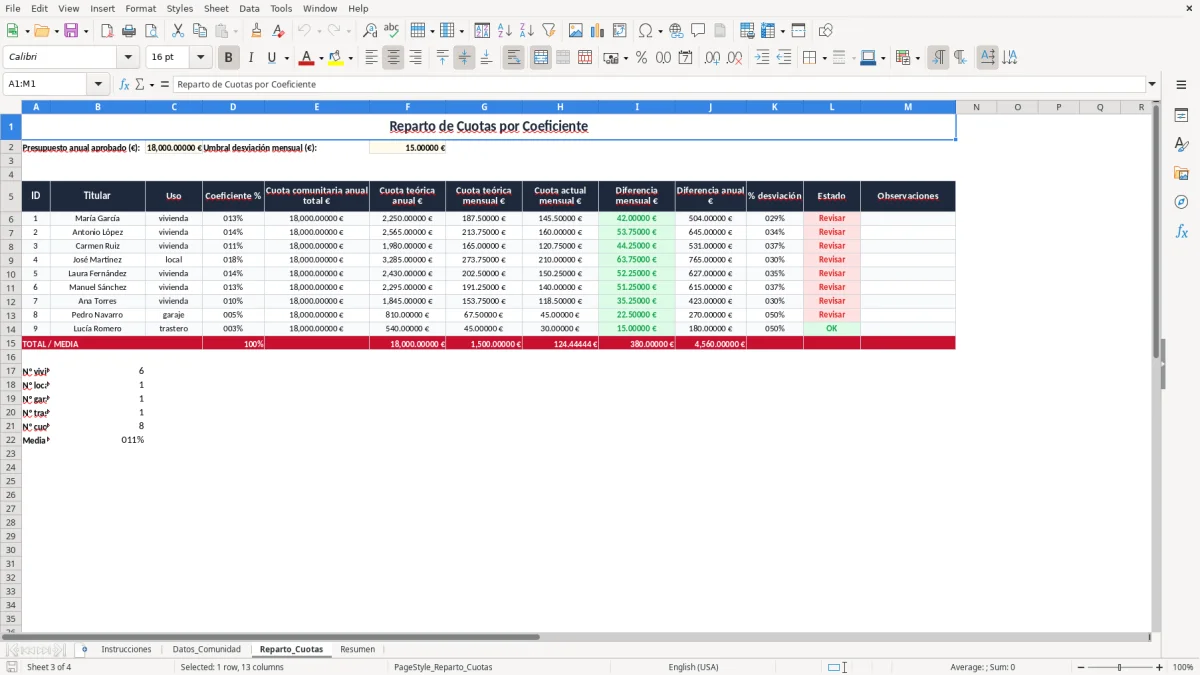The width and height of the screenshot is (1200, 675).
Task: Click Sort Ascending icon
Action: [505, 31]
